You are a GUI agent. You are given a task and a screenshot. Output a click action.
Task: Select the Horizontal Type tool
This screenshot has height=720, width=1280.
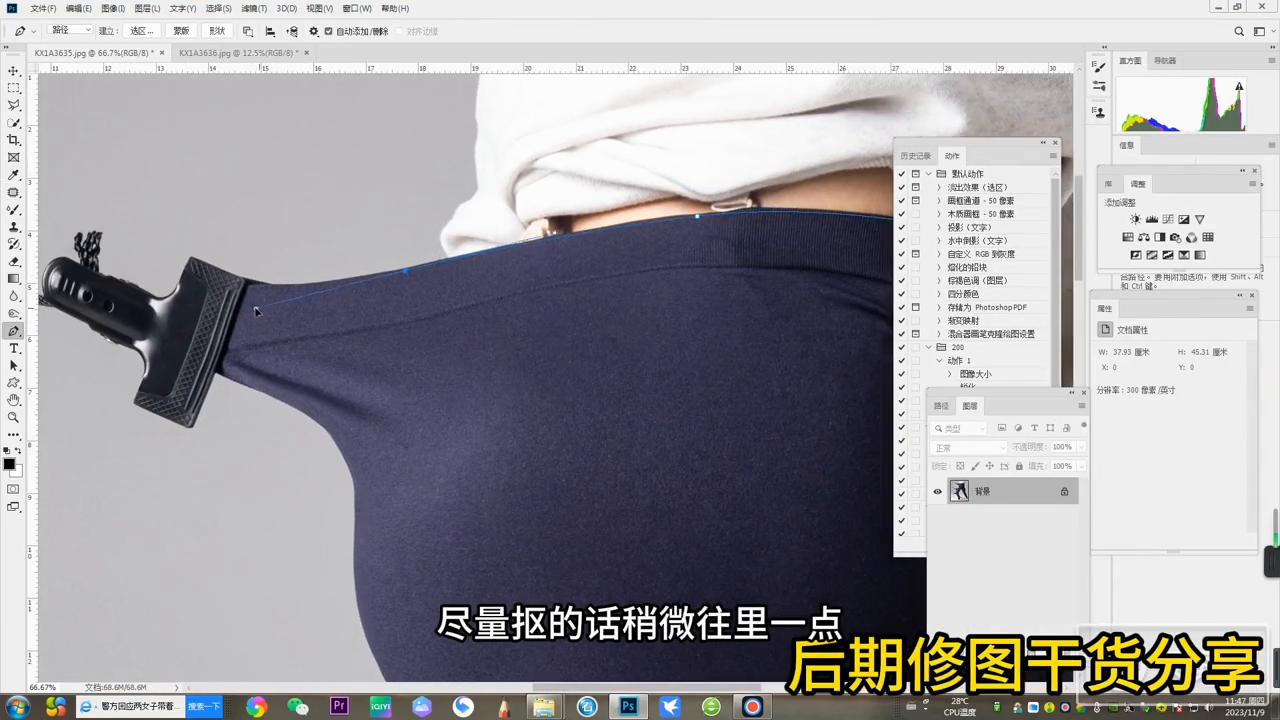14,349
